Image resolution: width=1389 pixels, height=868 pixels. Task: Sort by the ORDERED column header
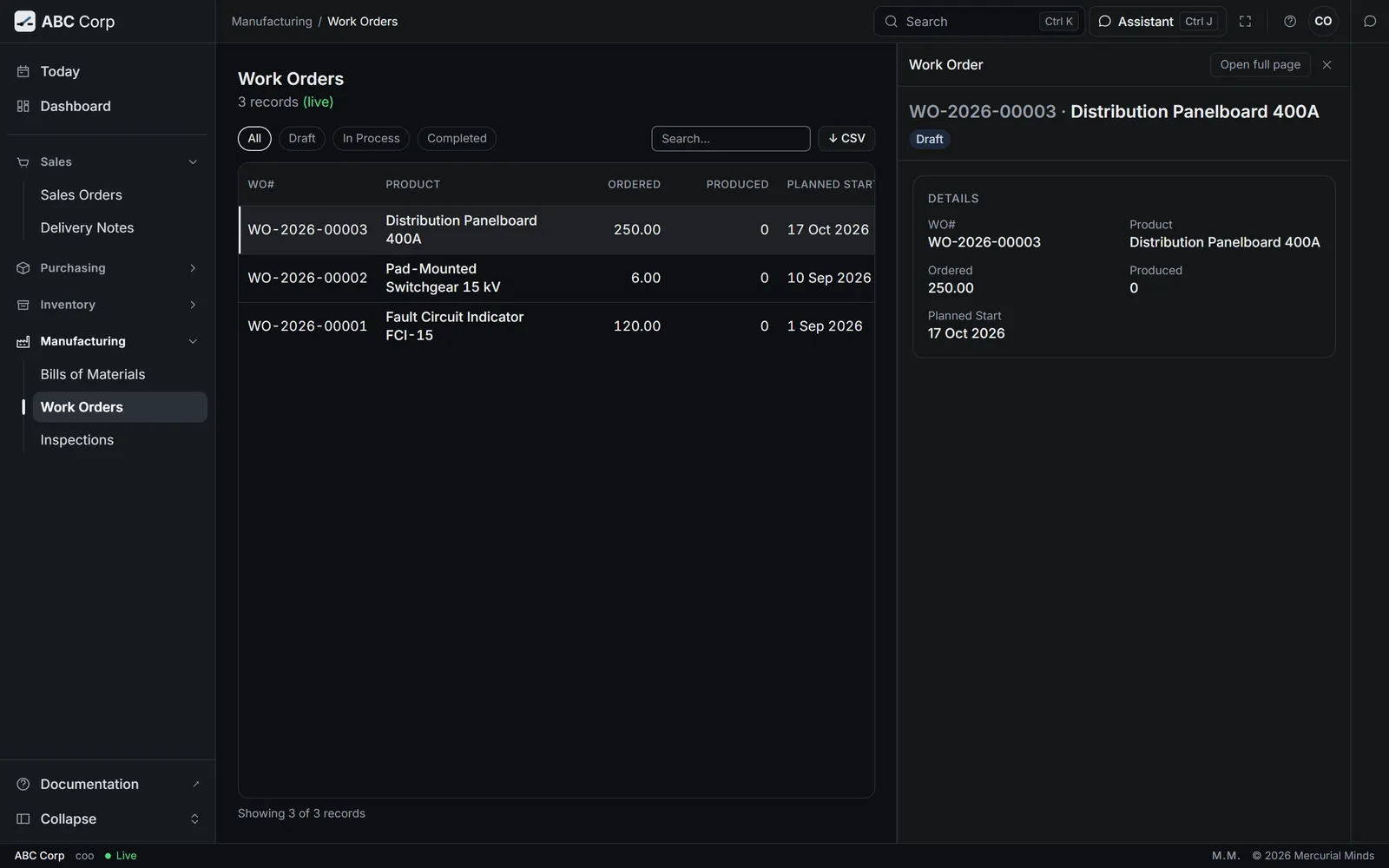click(634, 185)
